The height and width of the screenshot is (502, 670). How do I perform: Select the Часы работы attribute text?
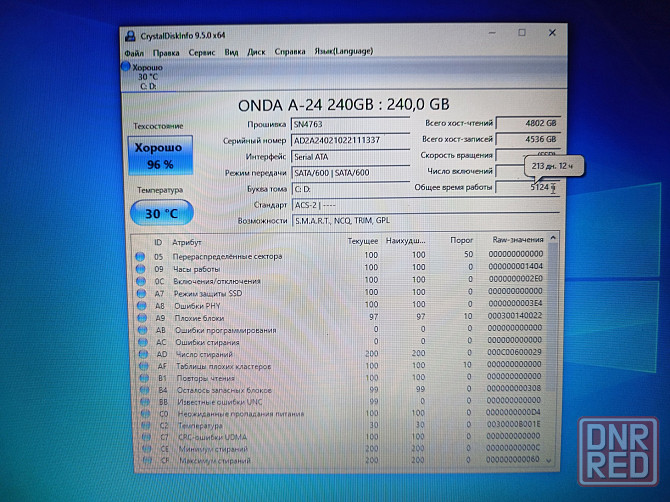[197, 269]
